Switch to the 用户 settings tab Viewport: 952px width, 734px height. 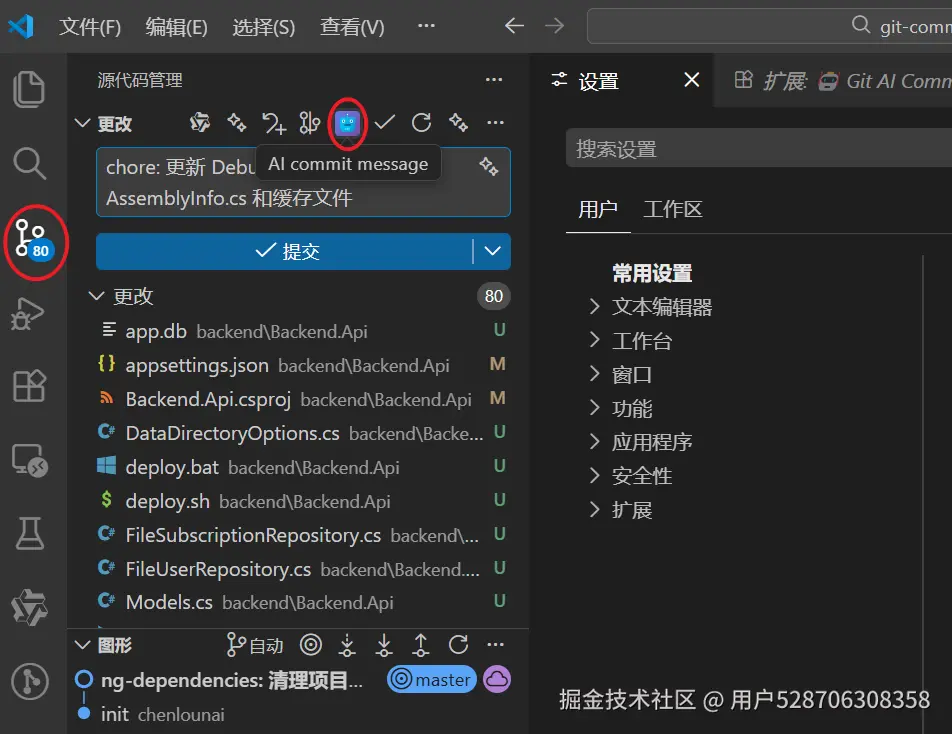598,209
